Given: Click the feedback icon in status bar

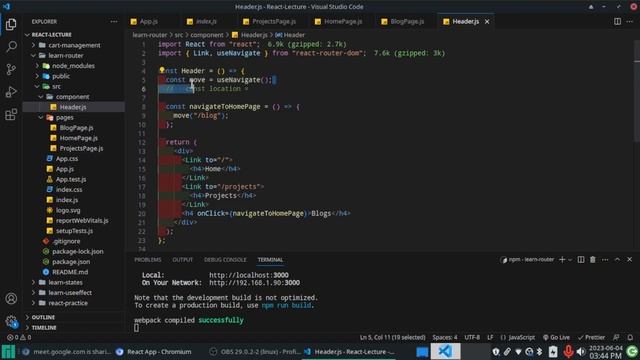Looking at the screenshot, I should 616,338.
